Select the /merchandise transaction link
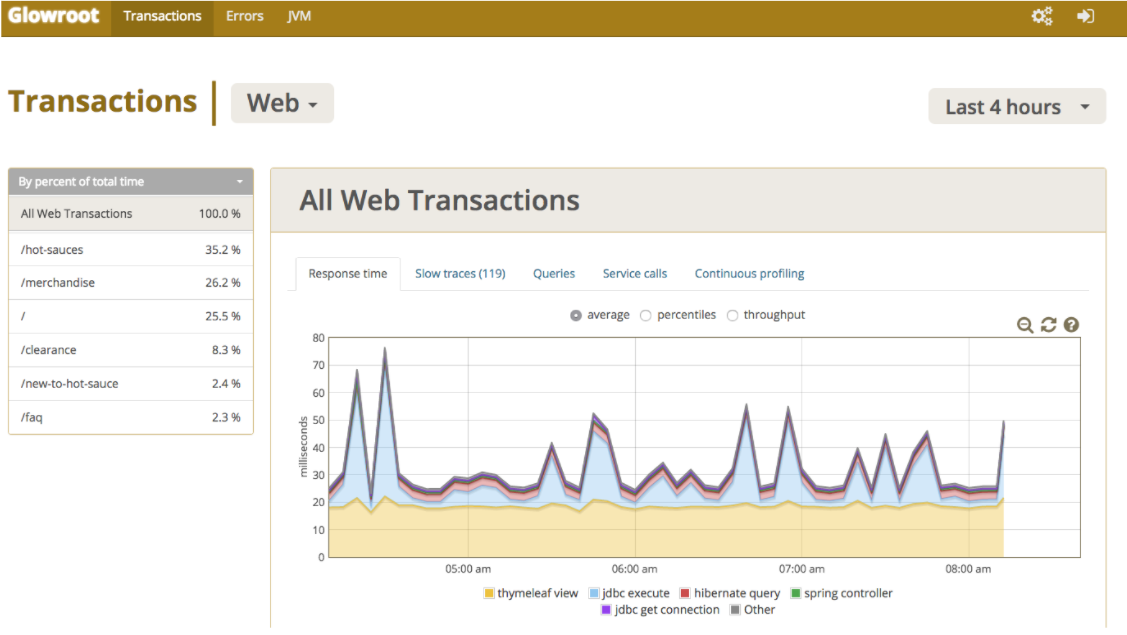Screen dimensions: 1127x635 coord(58,283)
